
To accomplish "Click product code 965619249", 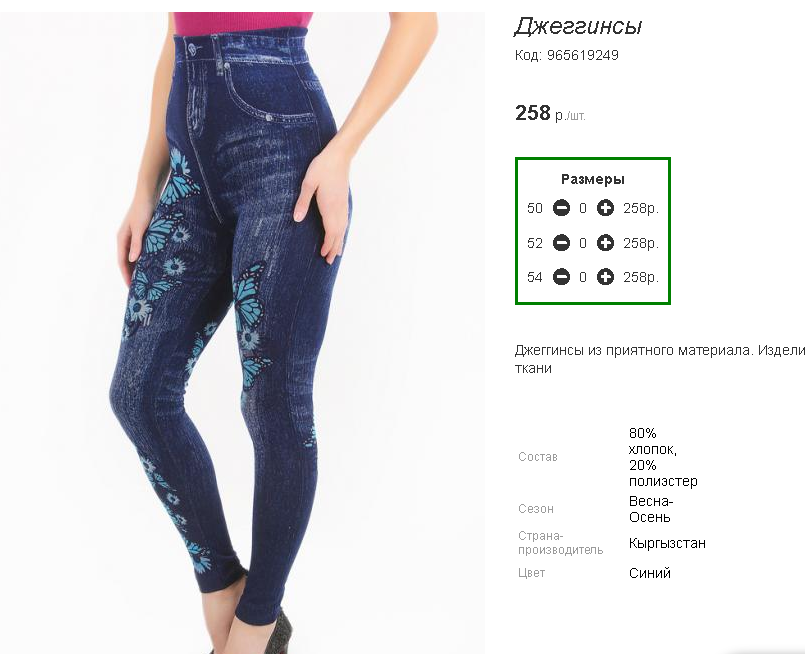I will [567, 55].
